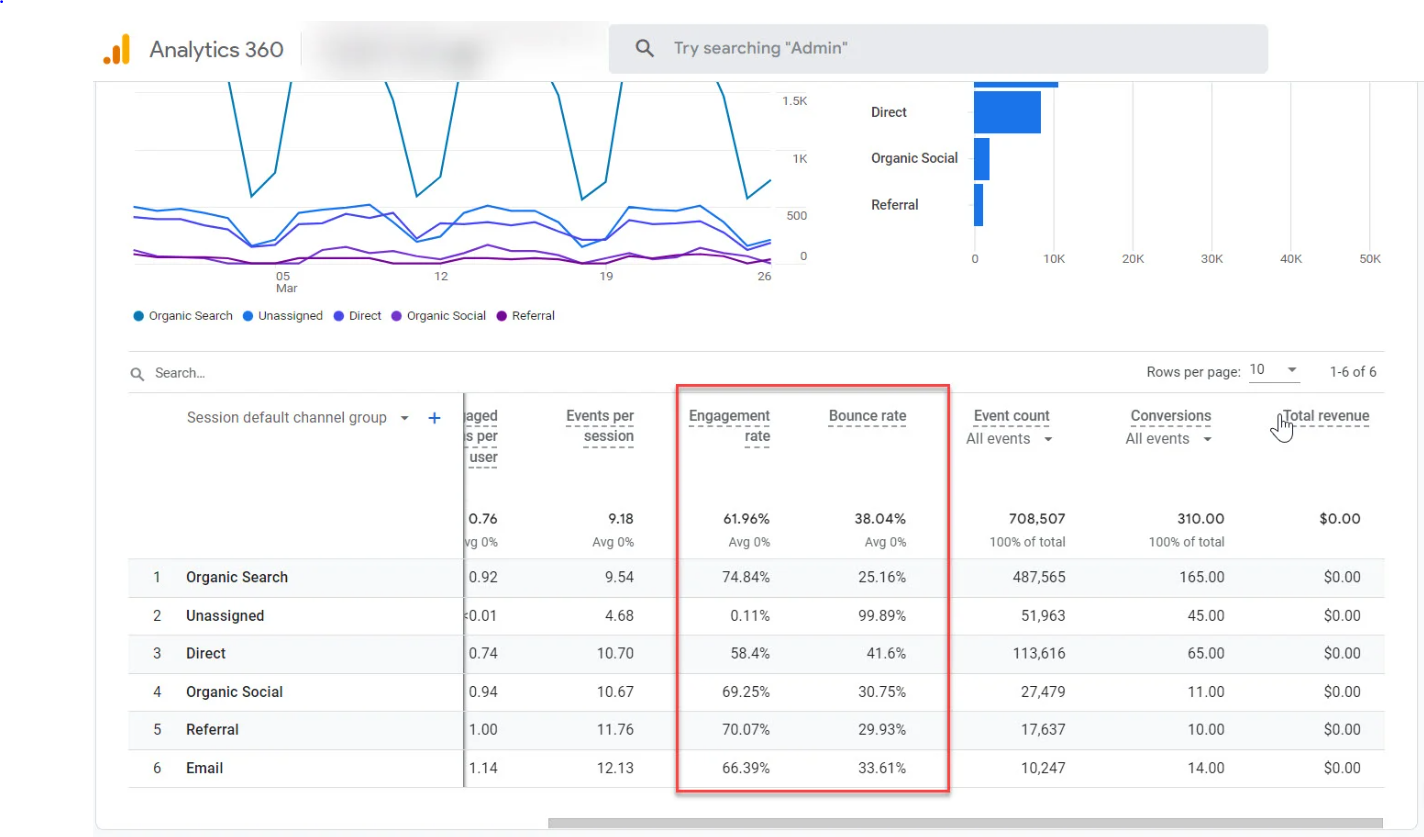1424x837 pixels.
Task: Click the table search magnifier icon
Action: (137, 374)
